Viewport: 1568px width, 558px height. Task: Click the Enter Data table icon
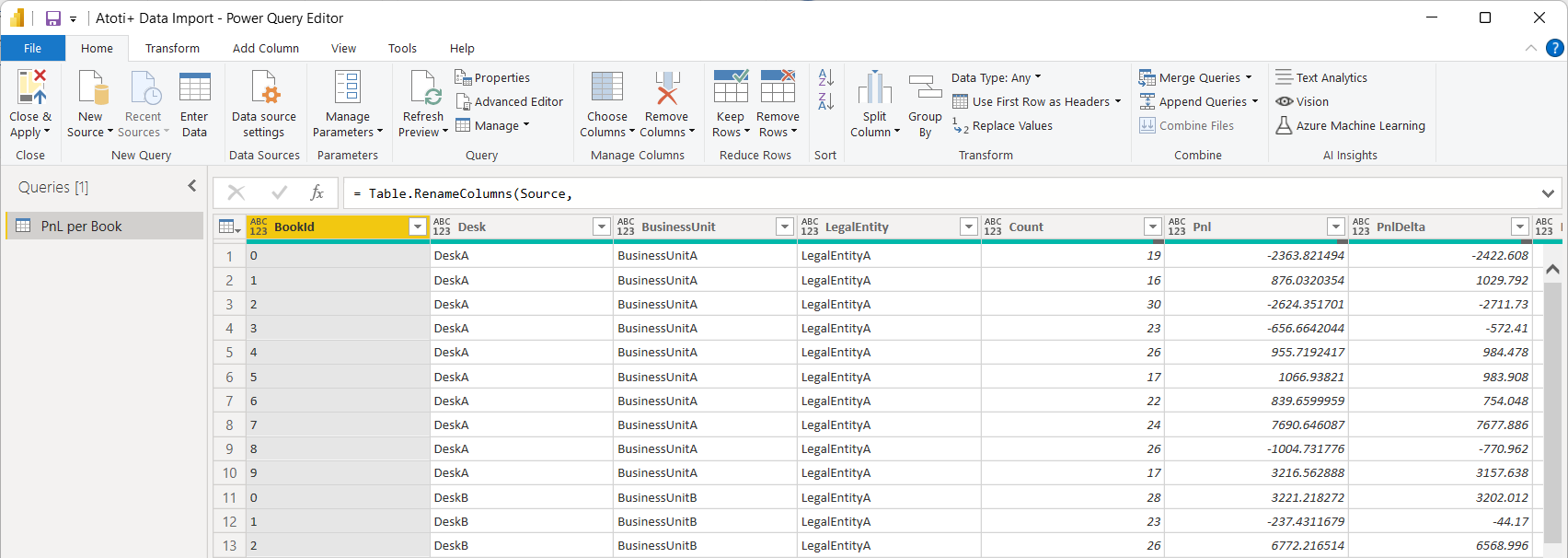tap(194, 87)
